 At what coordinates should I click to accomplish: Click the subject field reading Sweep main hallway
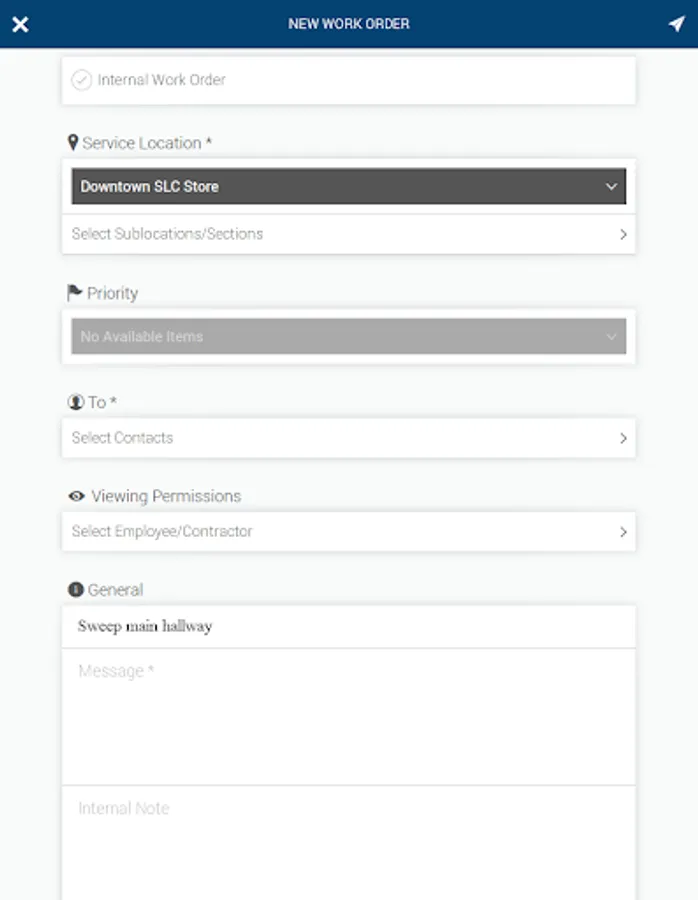point(348,627)
